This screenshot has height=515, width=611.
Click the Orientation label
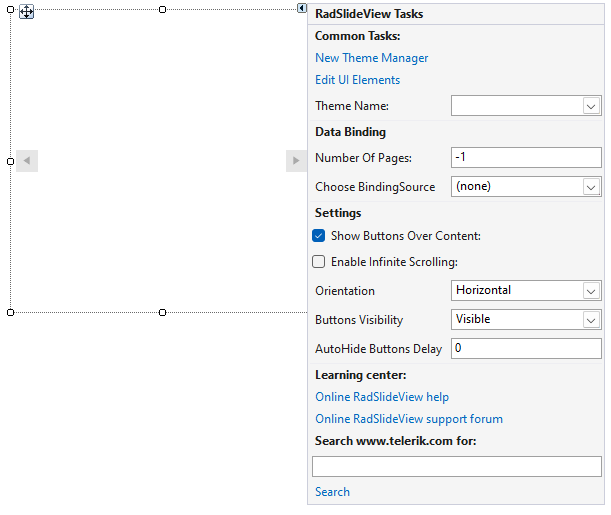tap(344, 291)
